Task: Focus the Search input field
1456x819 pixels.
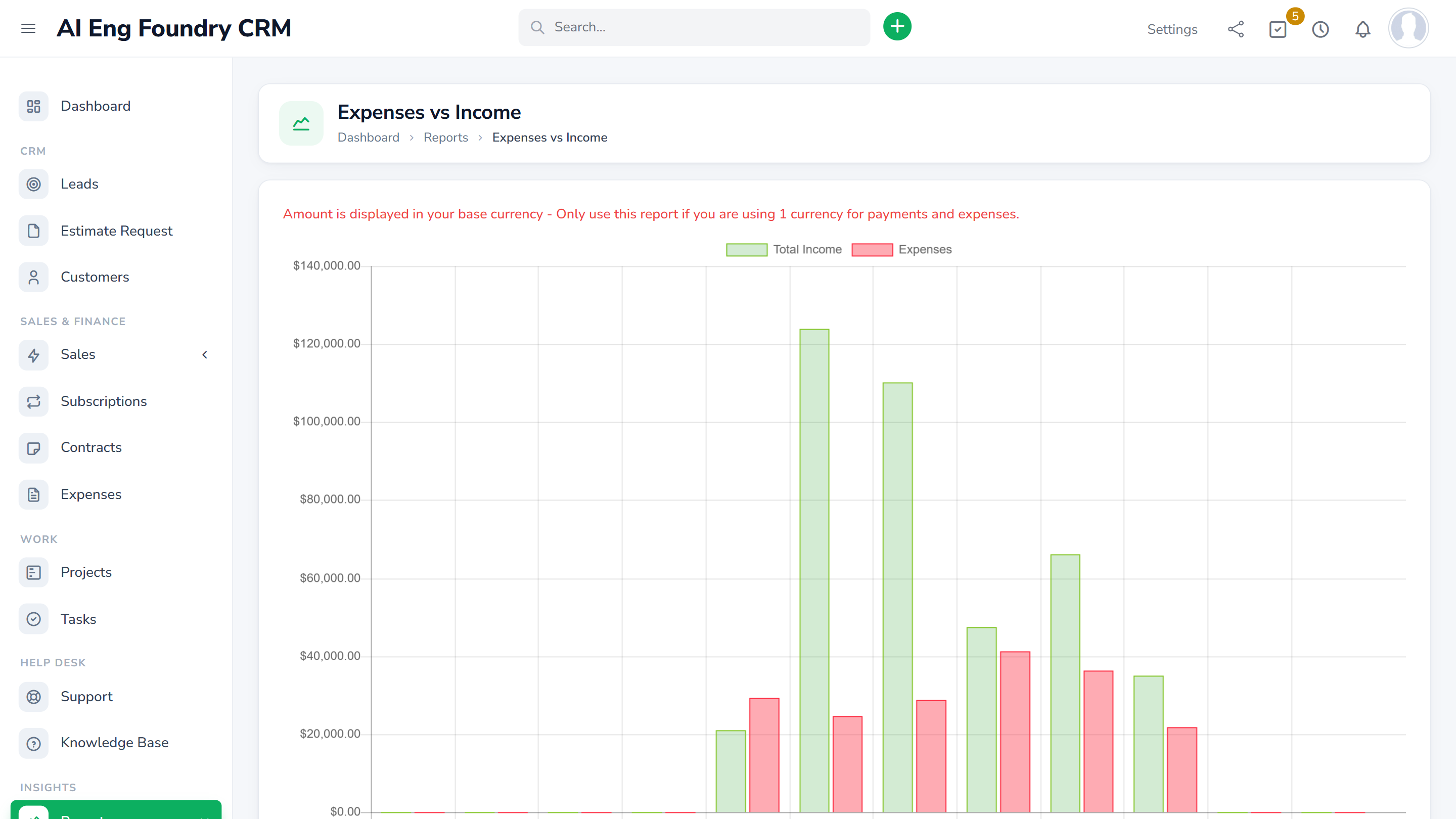Action: point(694,27)
